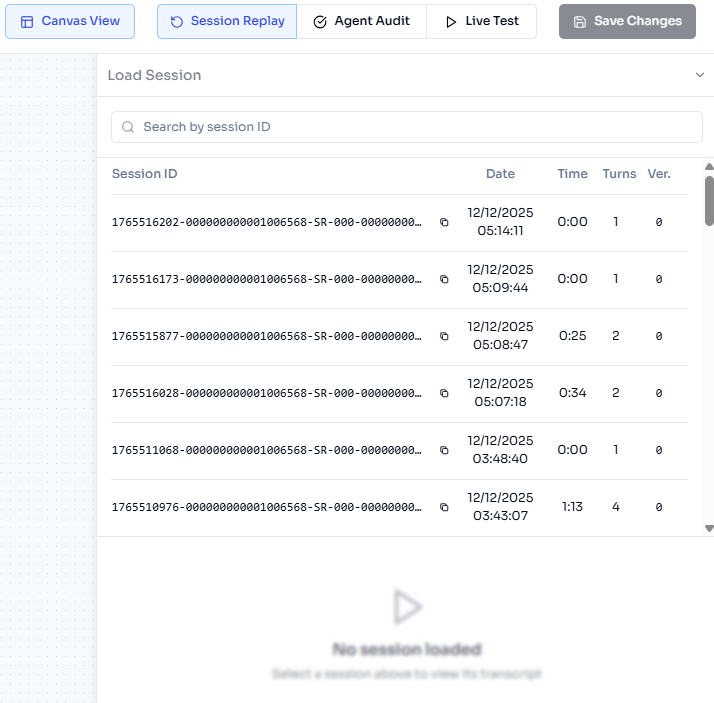Switch to the Live Test tab

481,21
